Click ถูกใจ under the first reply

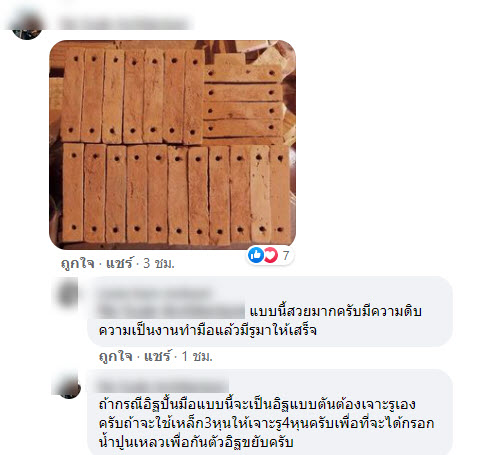(x=116, y=357)
